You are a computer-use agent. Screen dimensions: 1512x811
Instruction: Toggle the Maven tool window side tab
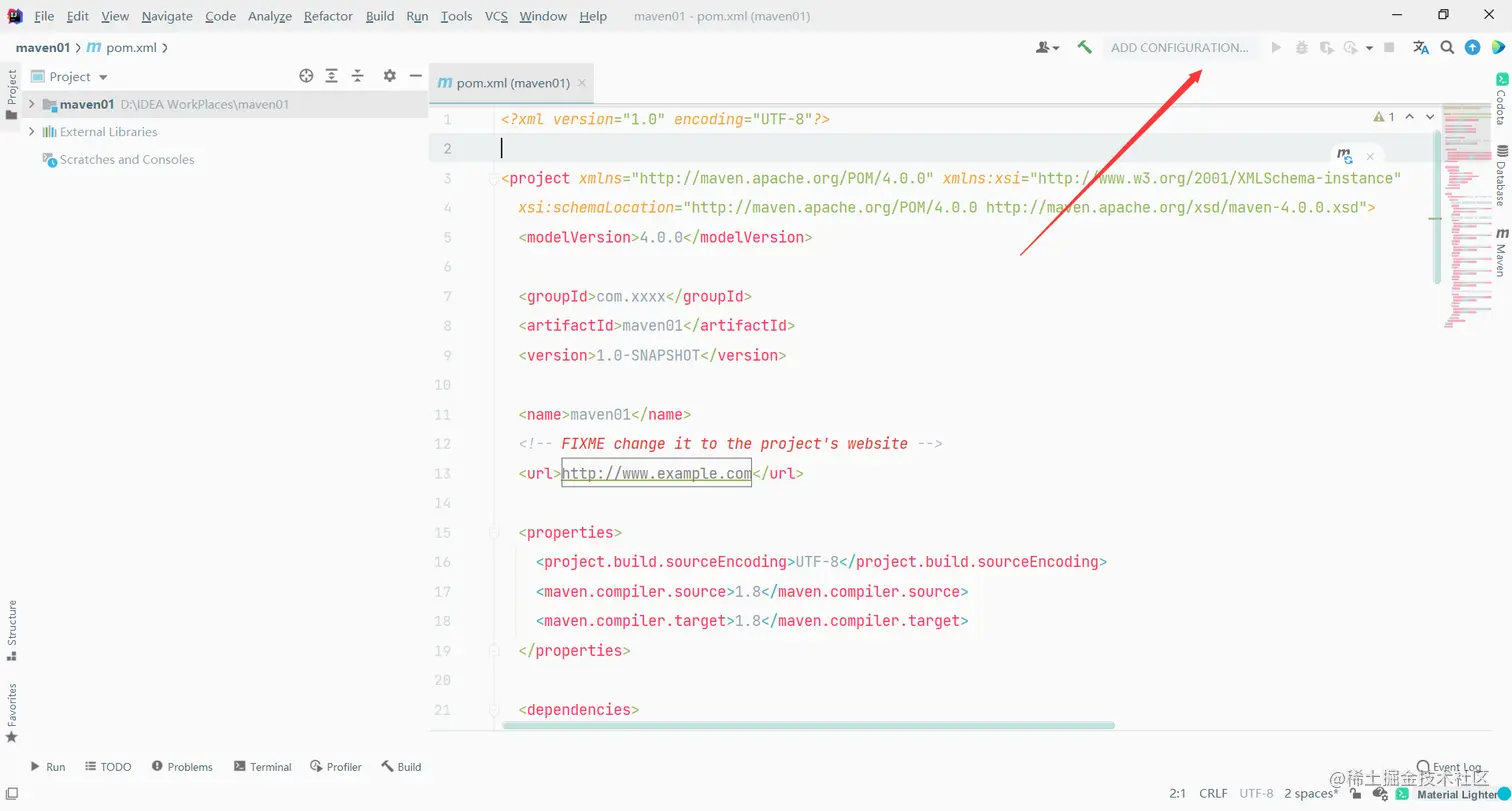[1500, 252]
